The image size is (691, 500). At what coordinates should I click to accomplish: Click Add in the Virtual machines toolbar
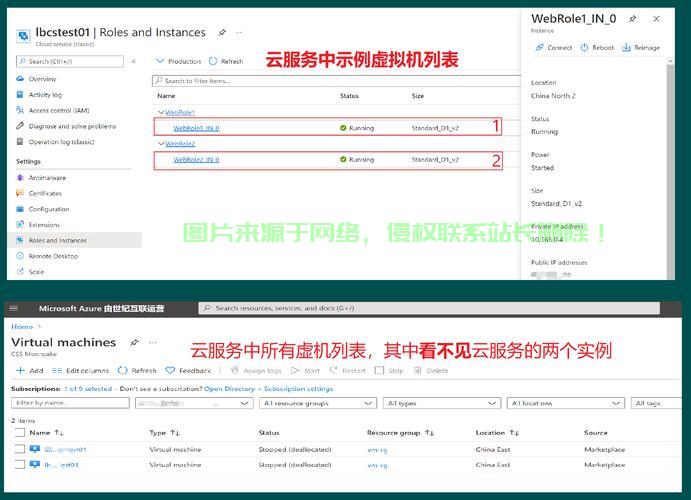30,370
